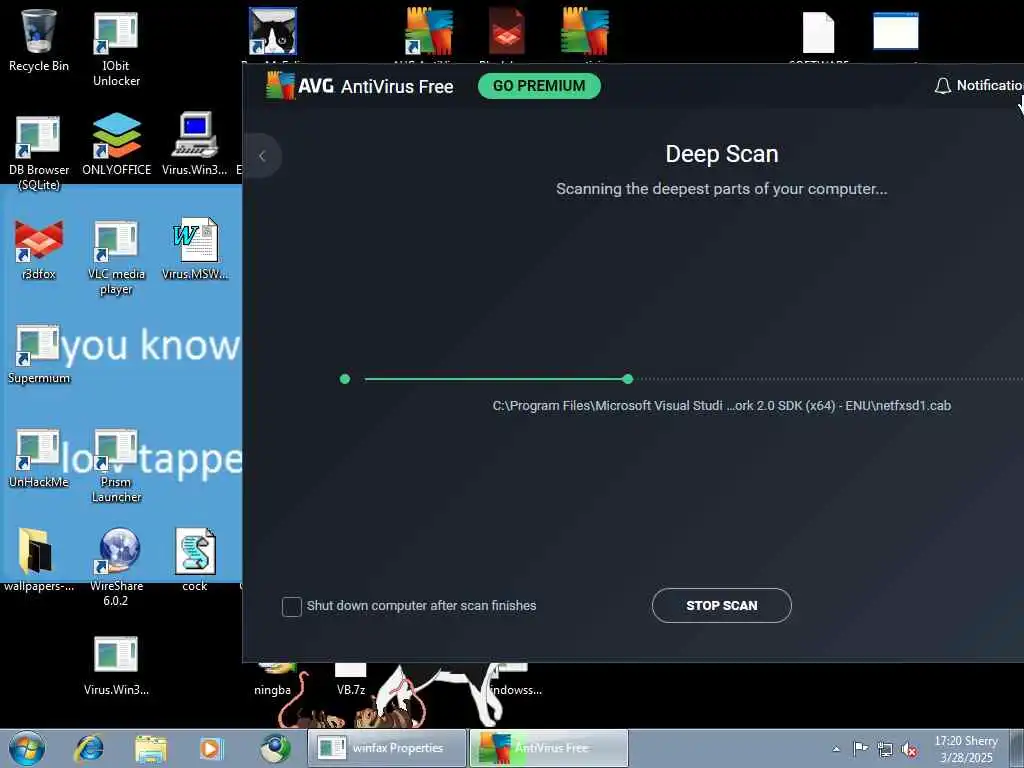The height and width of the screenshot is (768, 1024).
Task: Select the dark red document icon on desktop
Action: pos(507,31)
